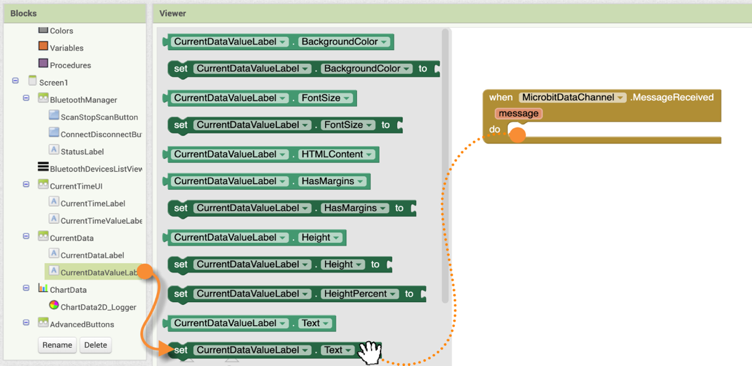This screenshot has height=366, width=752.
Task: Click the CurrentDataValueLabel label icon
Action: click(54, 272)
